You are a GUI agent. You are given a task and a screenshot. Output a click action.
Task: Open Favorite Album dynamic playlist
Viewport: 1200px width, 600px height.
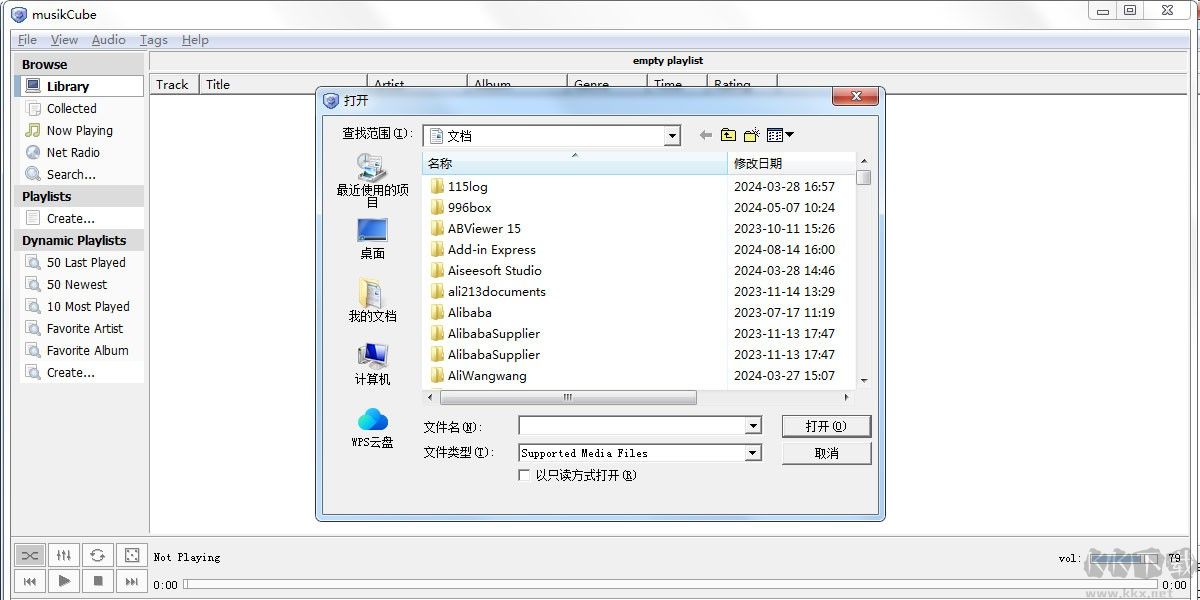tap(80, 350)
